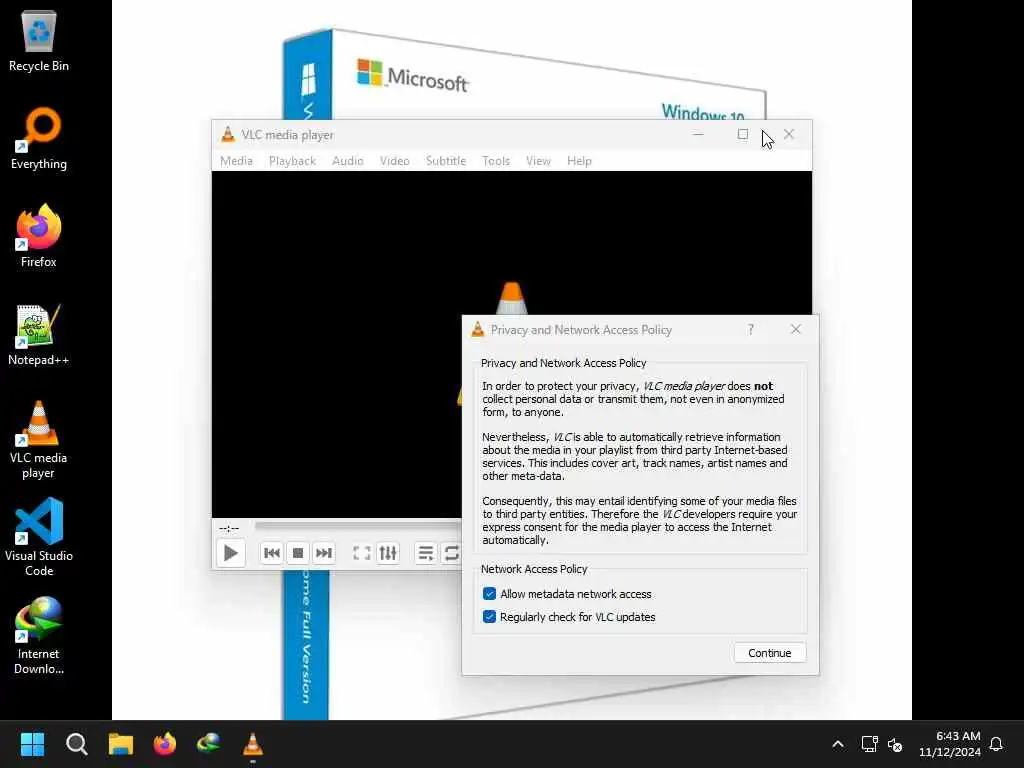Open the Windows Start menu

[32, 744]
